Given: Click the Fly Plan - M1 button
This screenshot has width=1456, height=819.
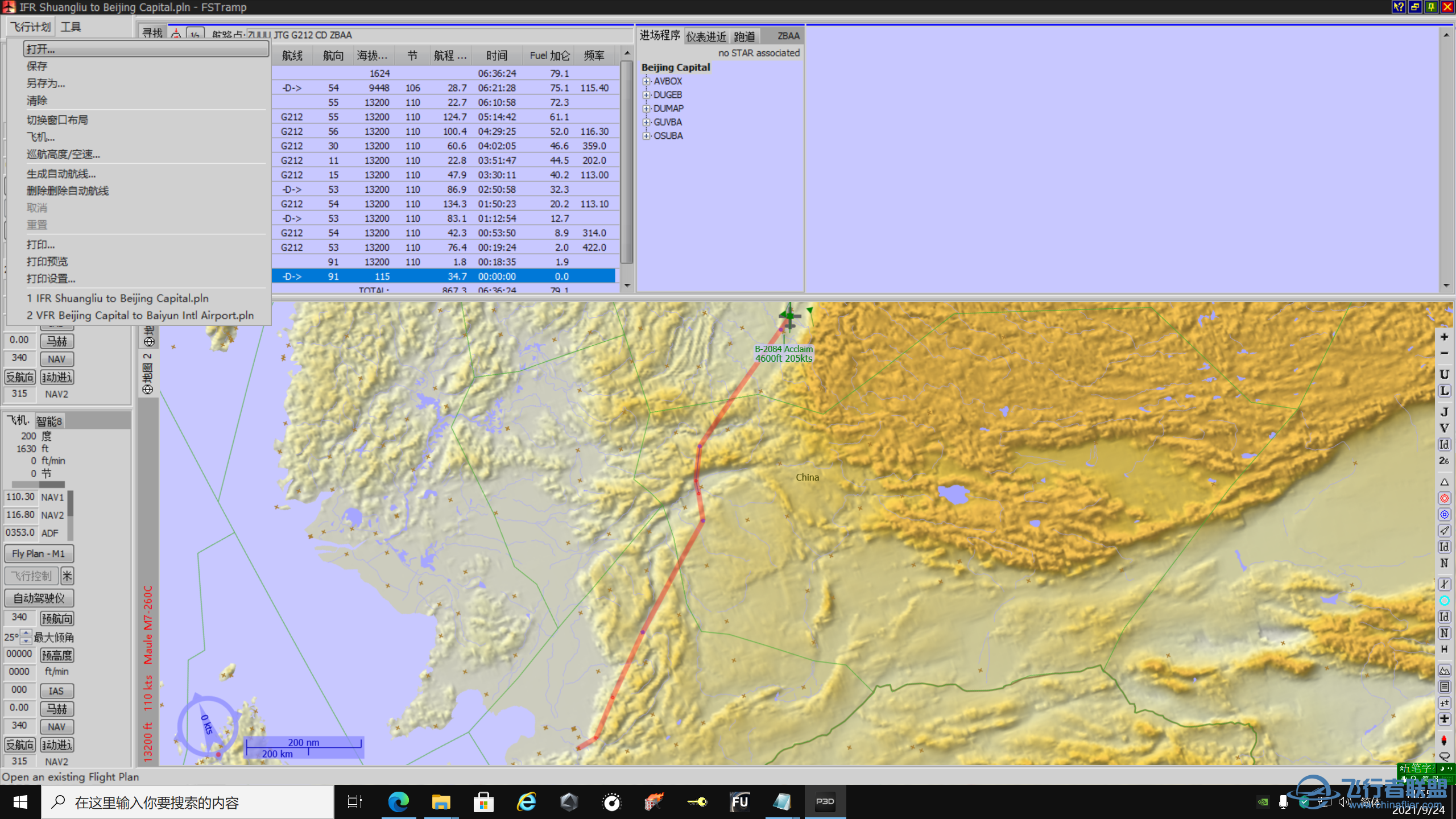Looking at the screenshot, I should click(x=39, y=553).
